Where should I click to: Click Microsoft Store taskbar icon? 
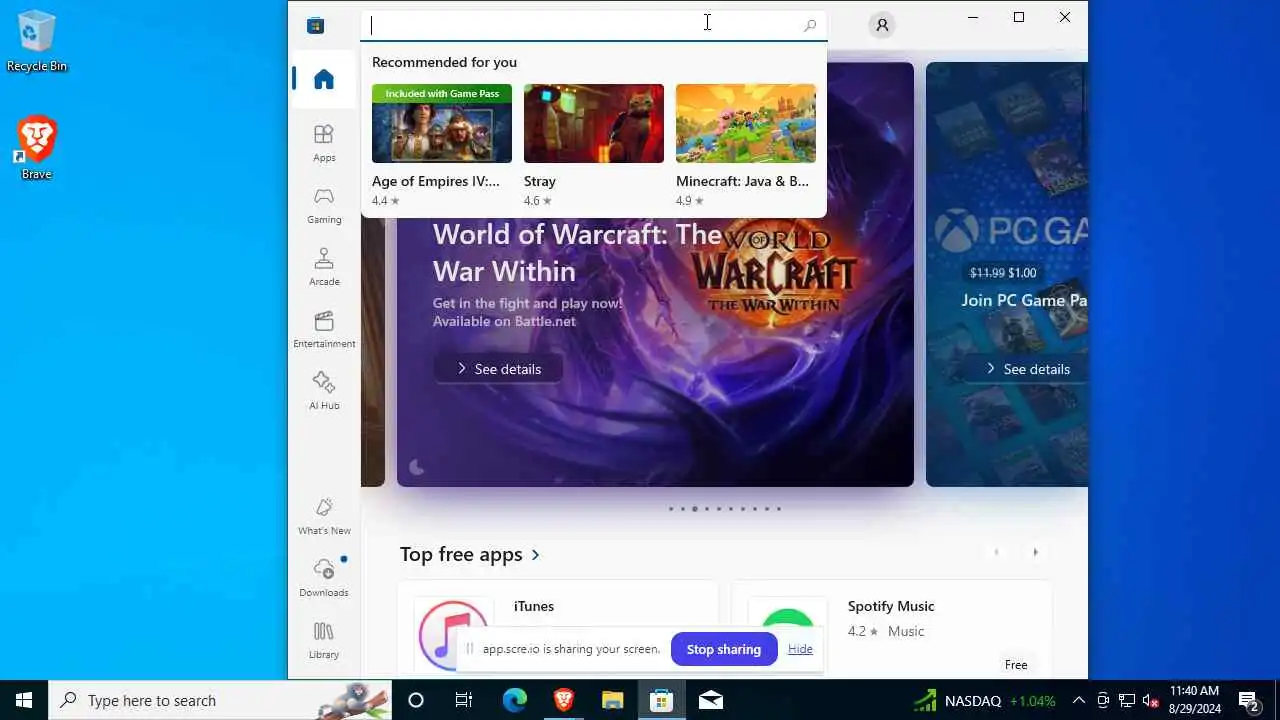coord(661,700)
